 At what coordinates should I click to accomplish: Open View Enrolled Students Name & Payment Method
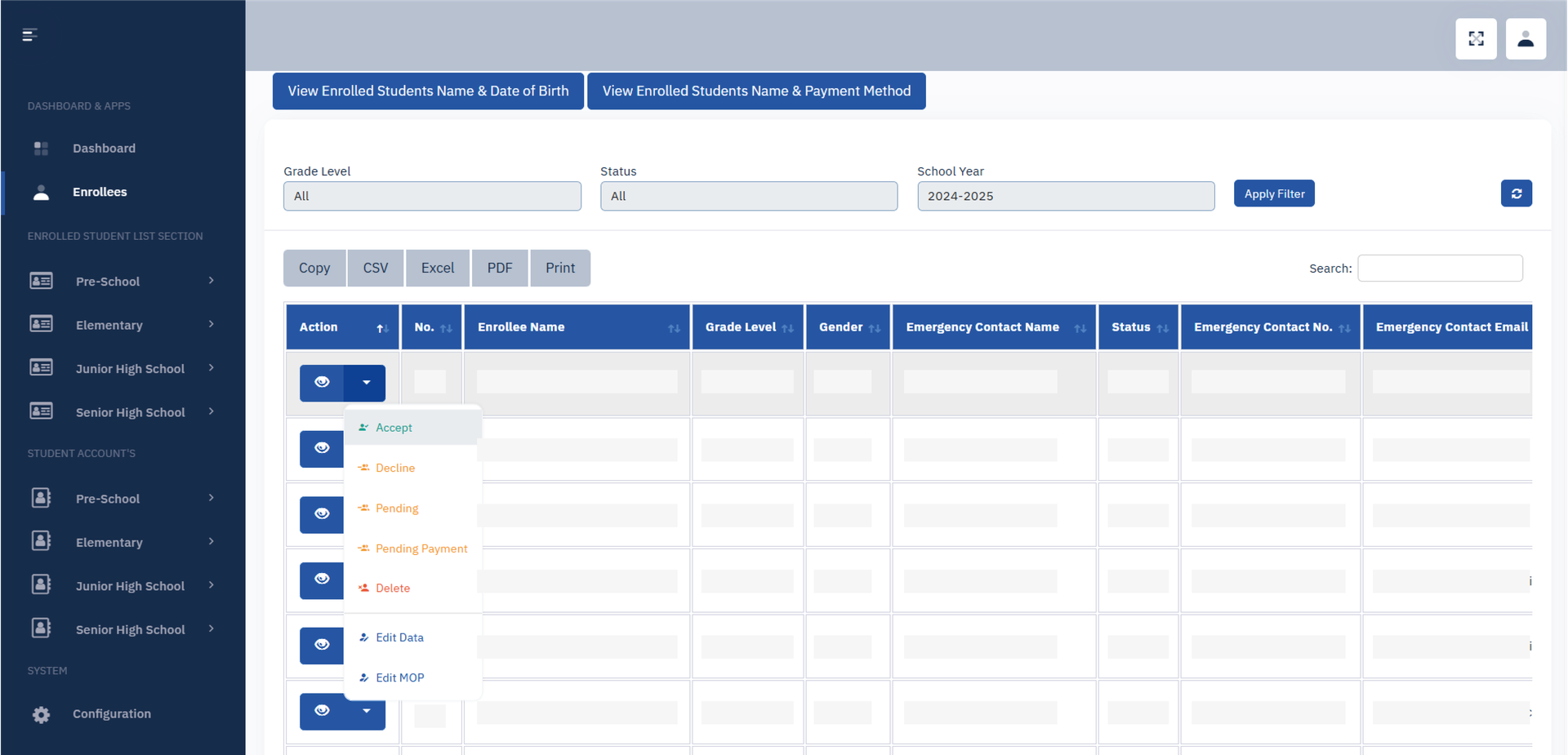[755, 91]
